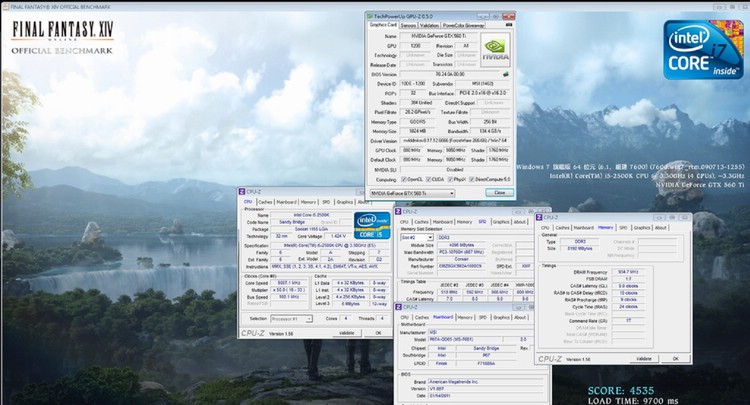
Task: Open About tab in CPU-Z SPD window
Action: click(519, 222)
